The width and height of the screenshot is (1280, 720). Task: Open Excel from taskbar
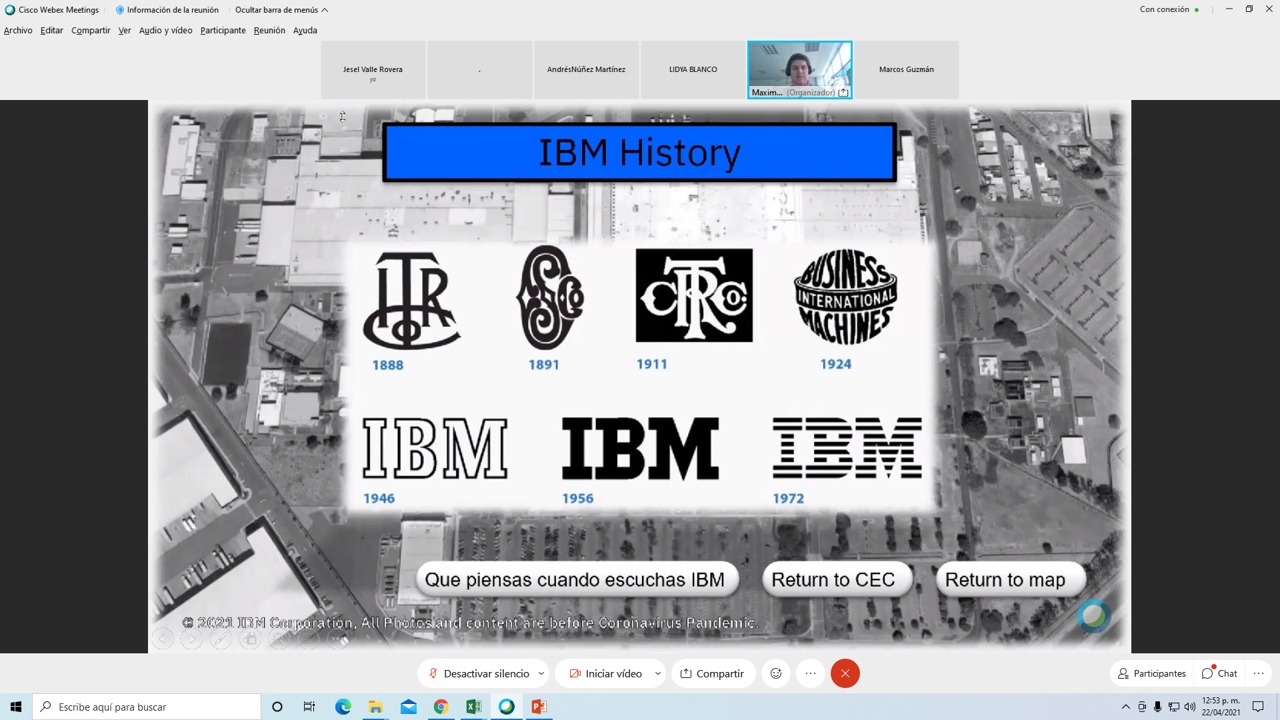tap(473, 707)
